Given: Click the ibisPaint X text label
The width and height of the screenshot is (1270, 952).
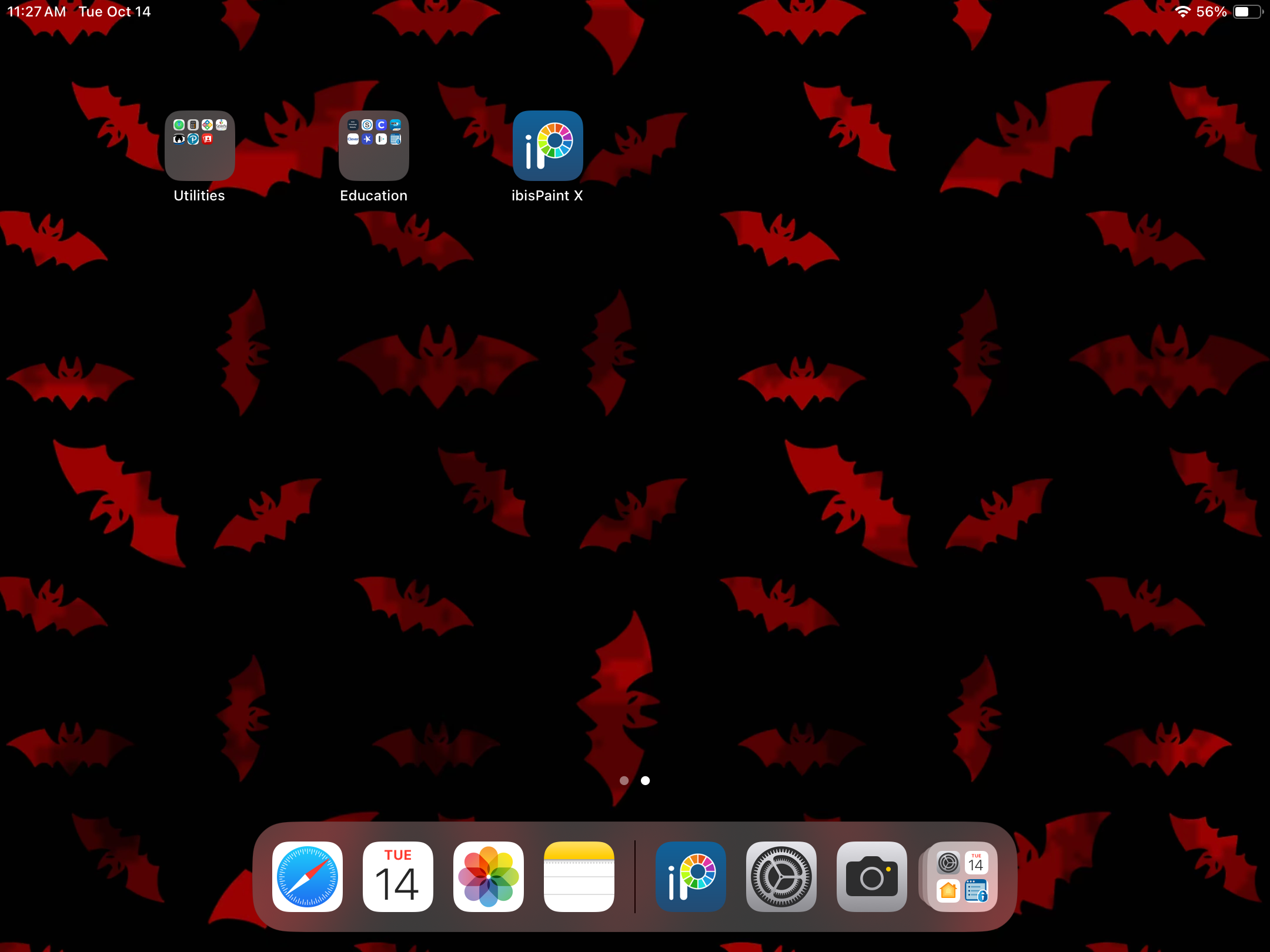Looking at the screenshot, I should point(547,196).
